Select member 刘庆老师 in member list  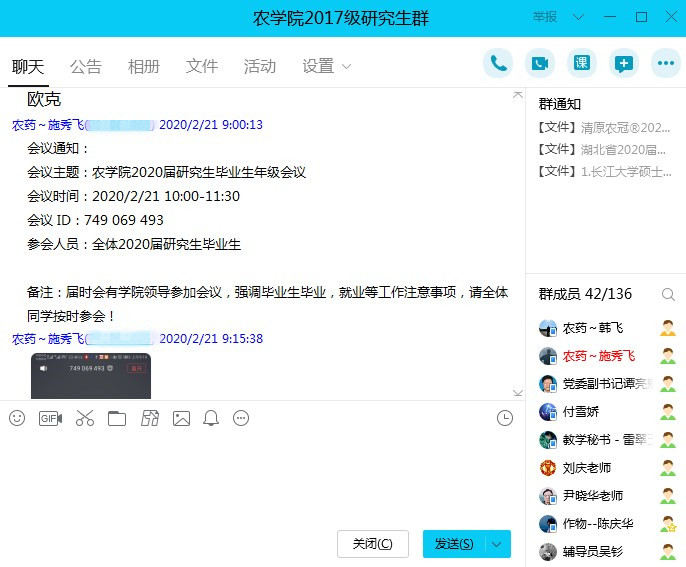coord(587,468)
